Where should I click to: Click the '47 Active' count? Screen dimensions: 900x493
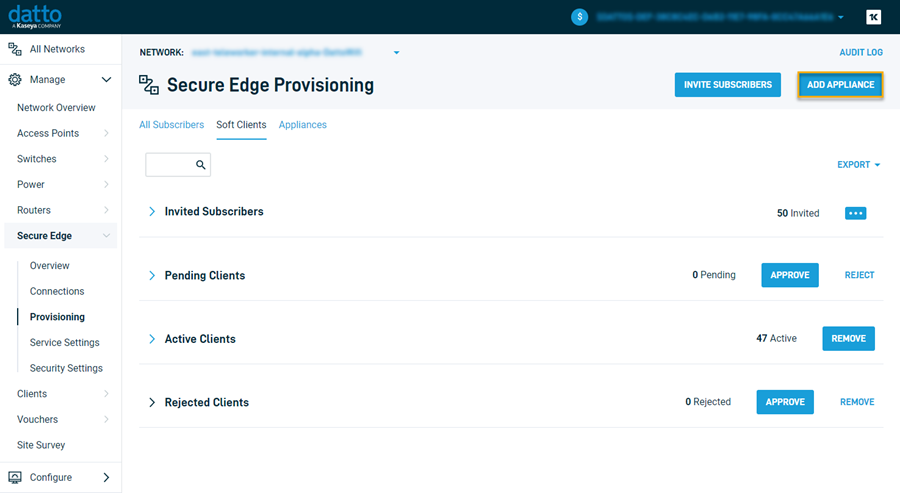(x=776, y=339)
